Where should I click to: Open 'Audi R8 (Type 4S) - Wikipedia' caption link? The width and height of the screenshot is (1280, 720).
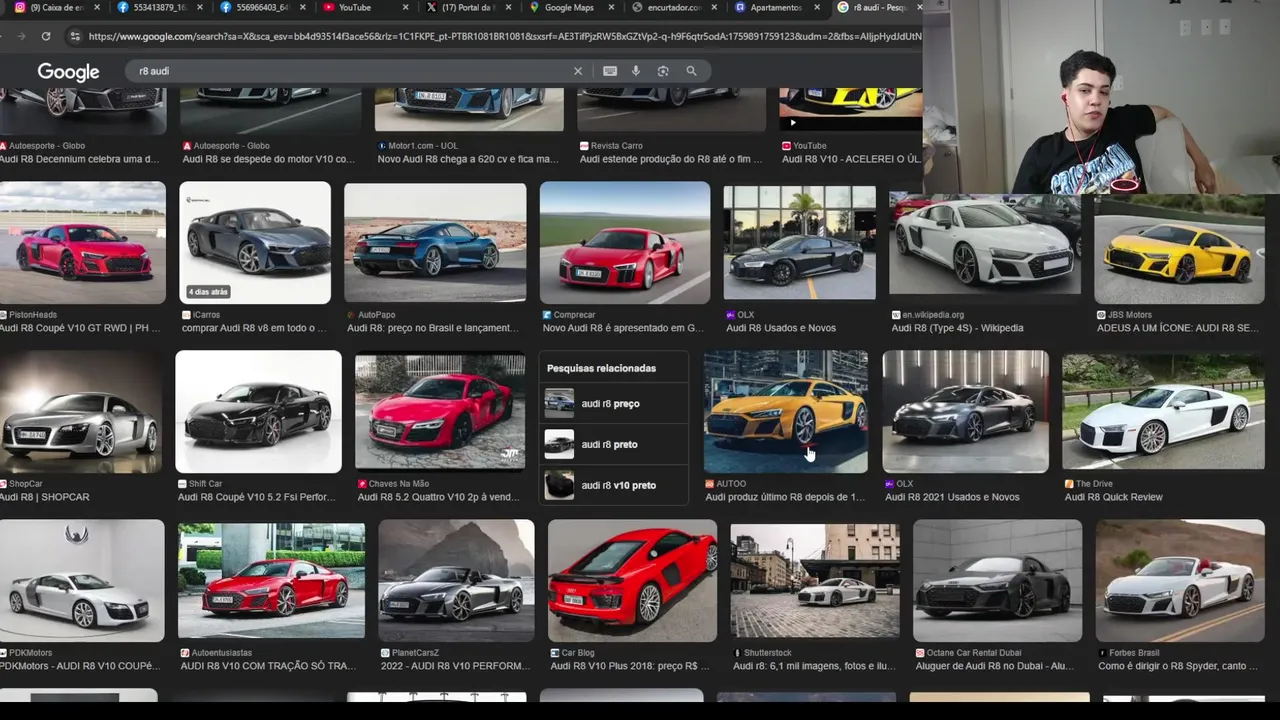(x=957, y=328)
